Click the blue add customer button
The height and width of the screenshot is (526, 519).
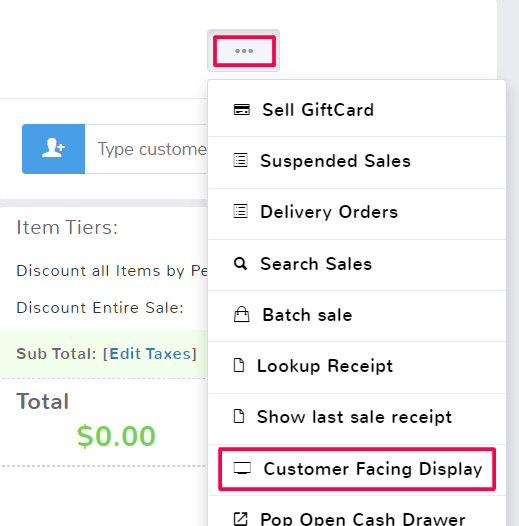[x=53, y=149]
